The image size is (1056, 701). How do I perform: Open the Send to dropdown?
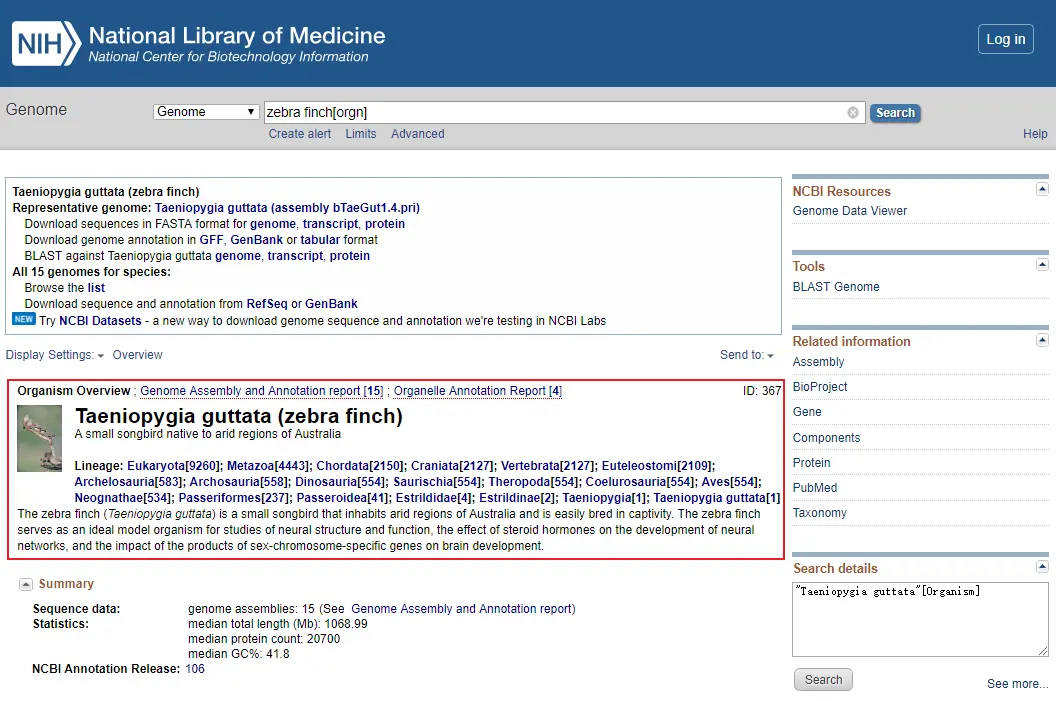(x=747, y=355)
